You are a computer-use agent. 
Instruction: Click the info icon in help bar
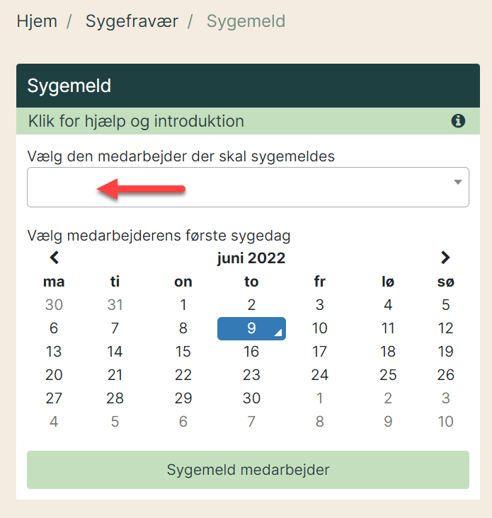[x=458, y=121]
